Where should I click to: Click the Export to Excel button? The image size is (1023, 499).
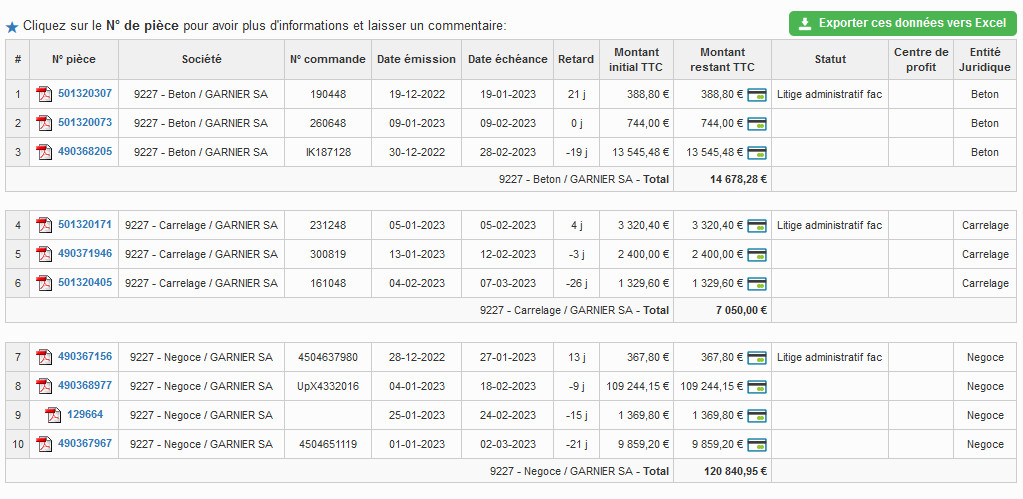pyautogui.click(x=902, y=23)
